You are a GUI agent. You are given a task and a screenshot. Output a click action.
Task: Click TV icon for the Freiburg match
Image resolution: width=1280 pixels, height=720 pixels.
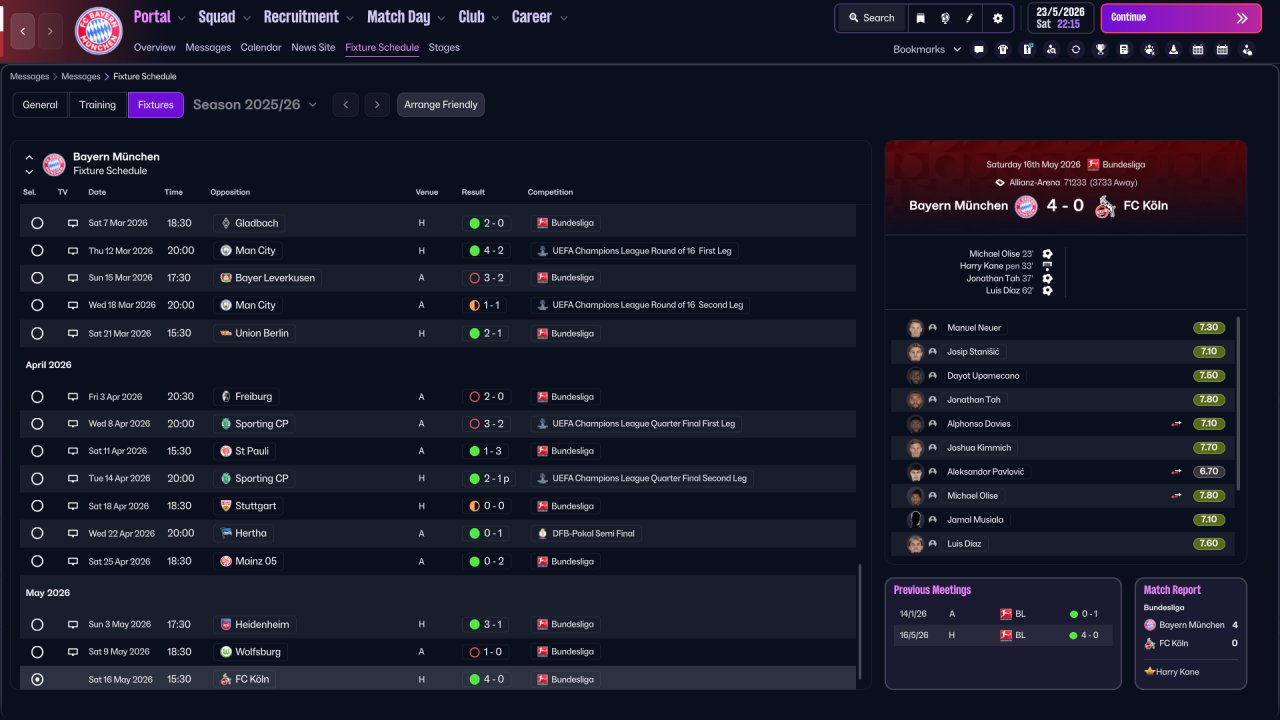72,397
